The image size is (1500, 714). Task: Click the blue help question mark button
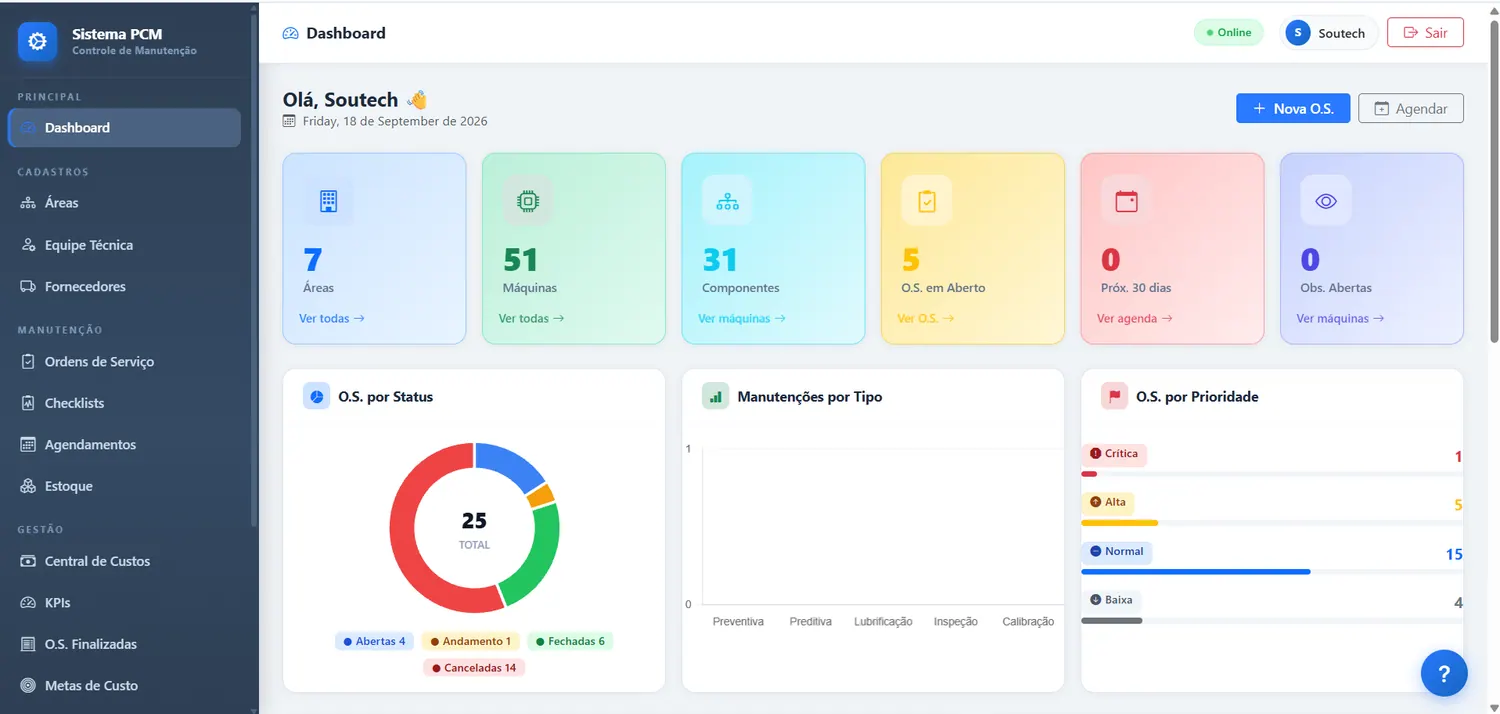1444,673
